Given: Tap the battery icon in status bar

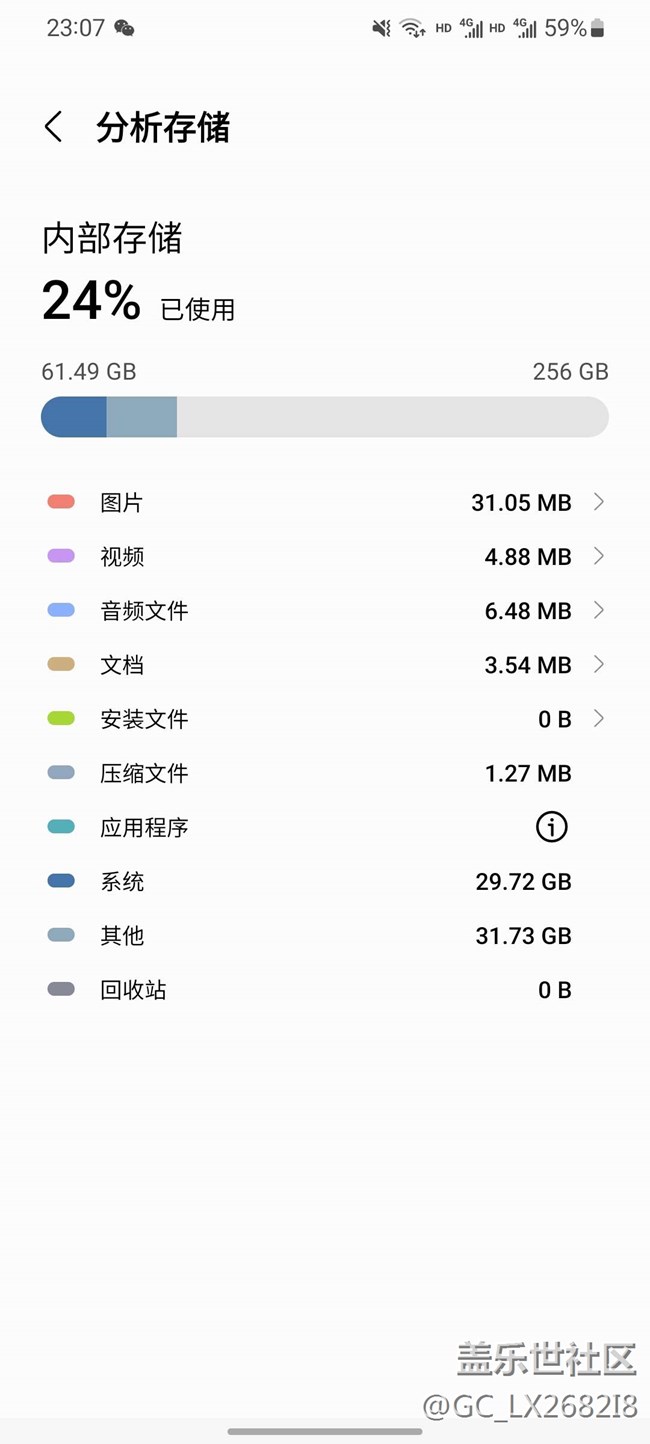Looking at the screenshot, I should point(598,28).
